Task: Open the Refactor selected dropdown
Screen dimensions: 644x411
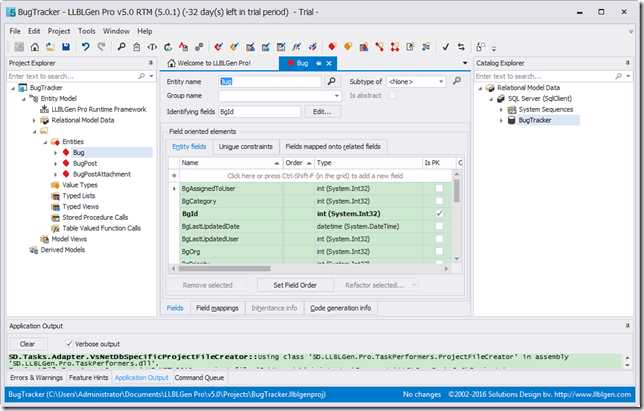Action: point(414,285)
